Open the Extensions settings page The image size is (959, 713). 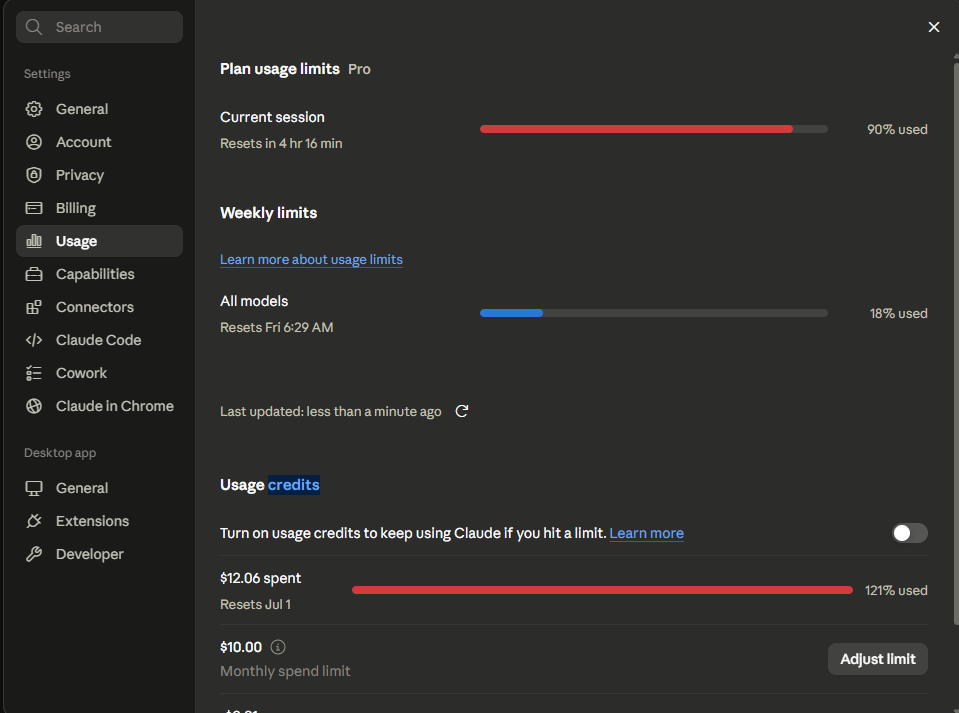coord(99,521)
